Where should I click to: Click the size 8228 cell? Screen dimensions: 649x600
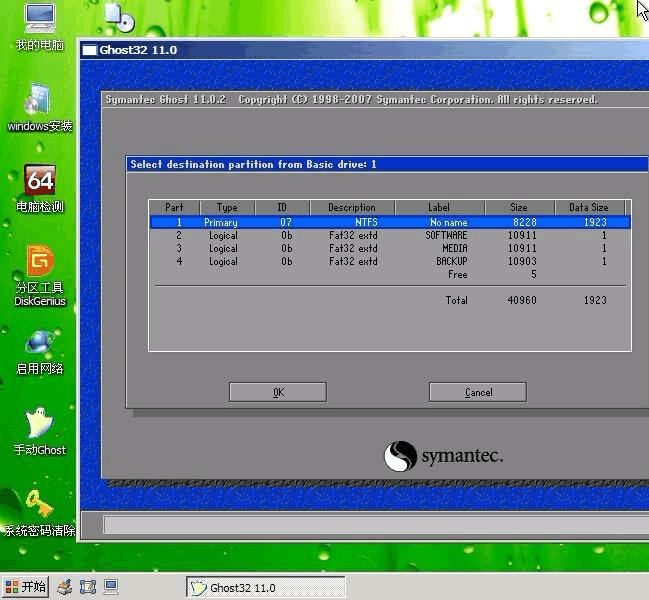pyautogui.click(x=525, y=222)
